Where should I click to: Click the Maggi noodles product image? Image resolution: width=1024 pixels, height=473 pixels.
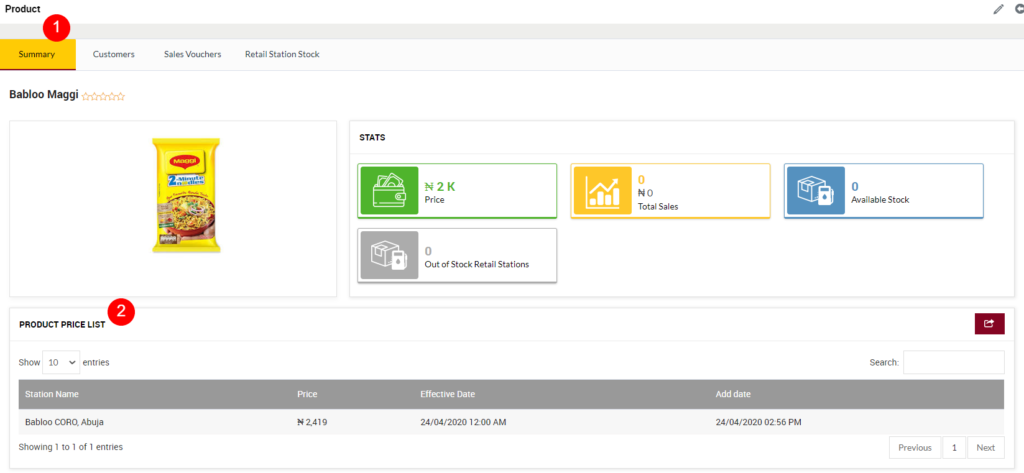pos(186,195)
